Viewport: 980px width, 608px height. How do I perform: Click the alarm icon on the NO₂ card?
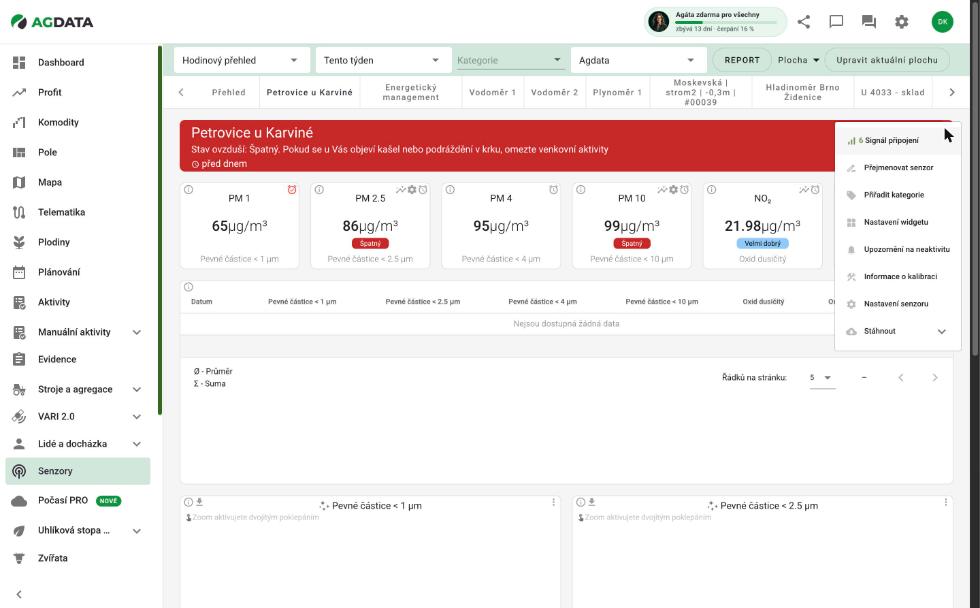coord(815,189)
